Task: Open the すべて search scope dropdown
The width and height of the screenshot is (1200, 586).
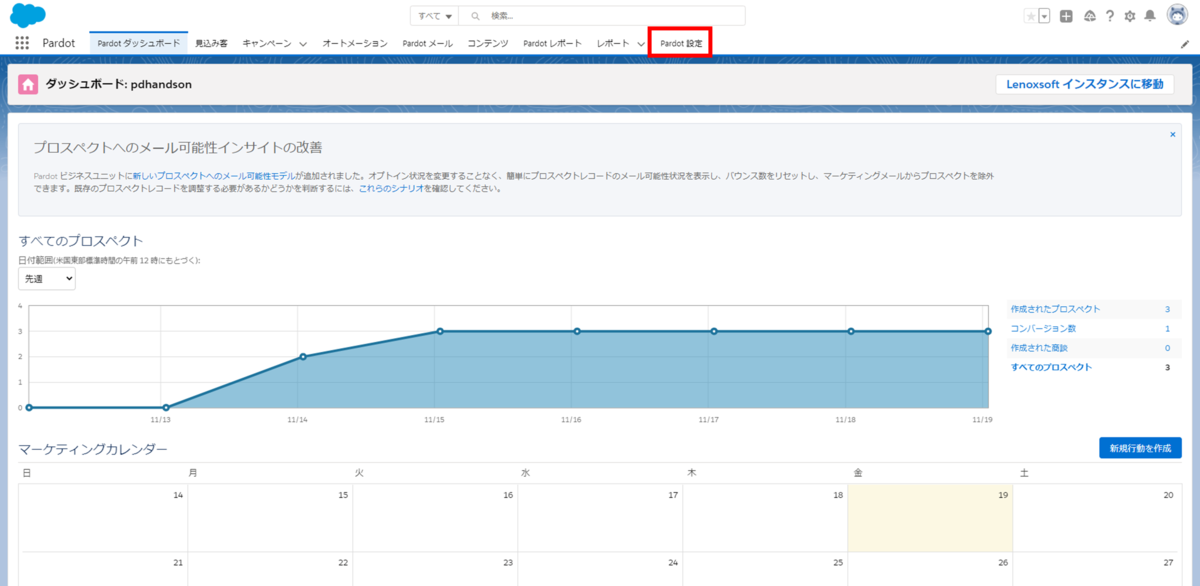Action: [435, 16]
